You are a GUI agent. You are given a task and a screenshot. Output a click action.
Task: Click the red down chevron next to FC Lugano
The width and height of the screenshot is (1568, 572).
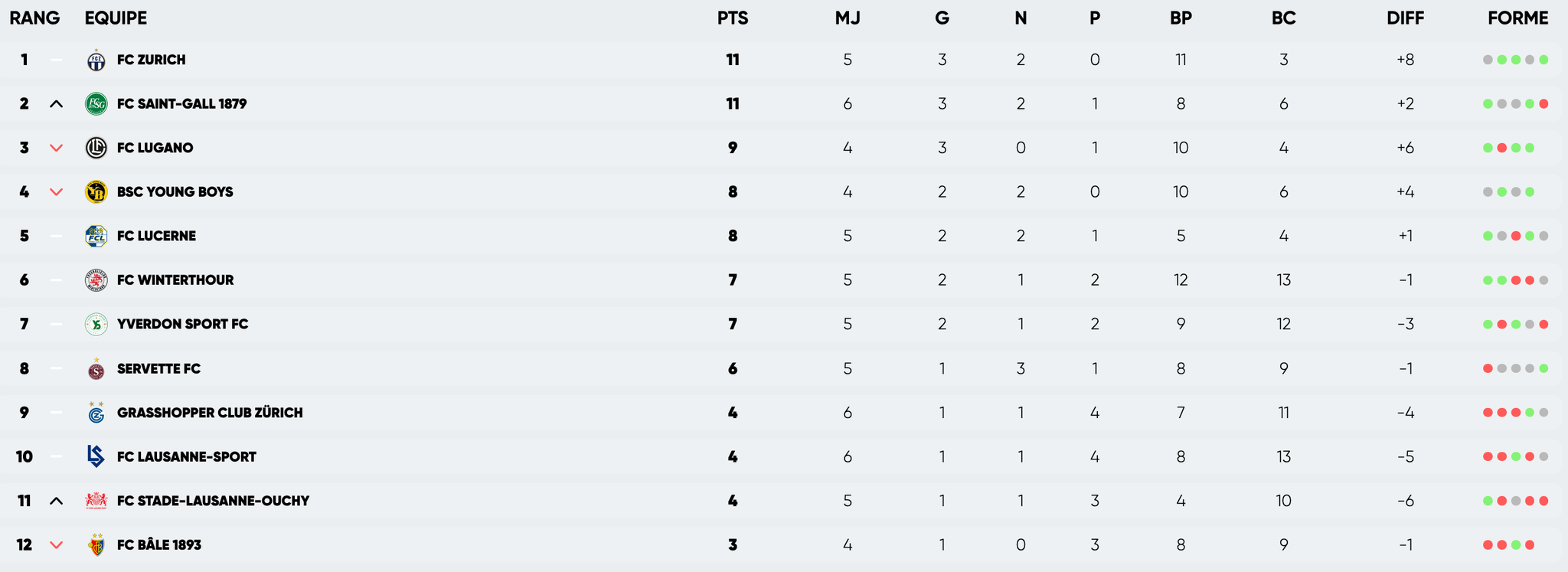click(56, 148)
